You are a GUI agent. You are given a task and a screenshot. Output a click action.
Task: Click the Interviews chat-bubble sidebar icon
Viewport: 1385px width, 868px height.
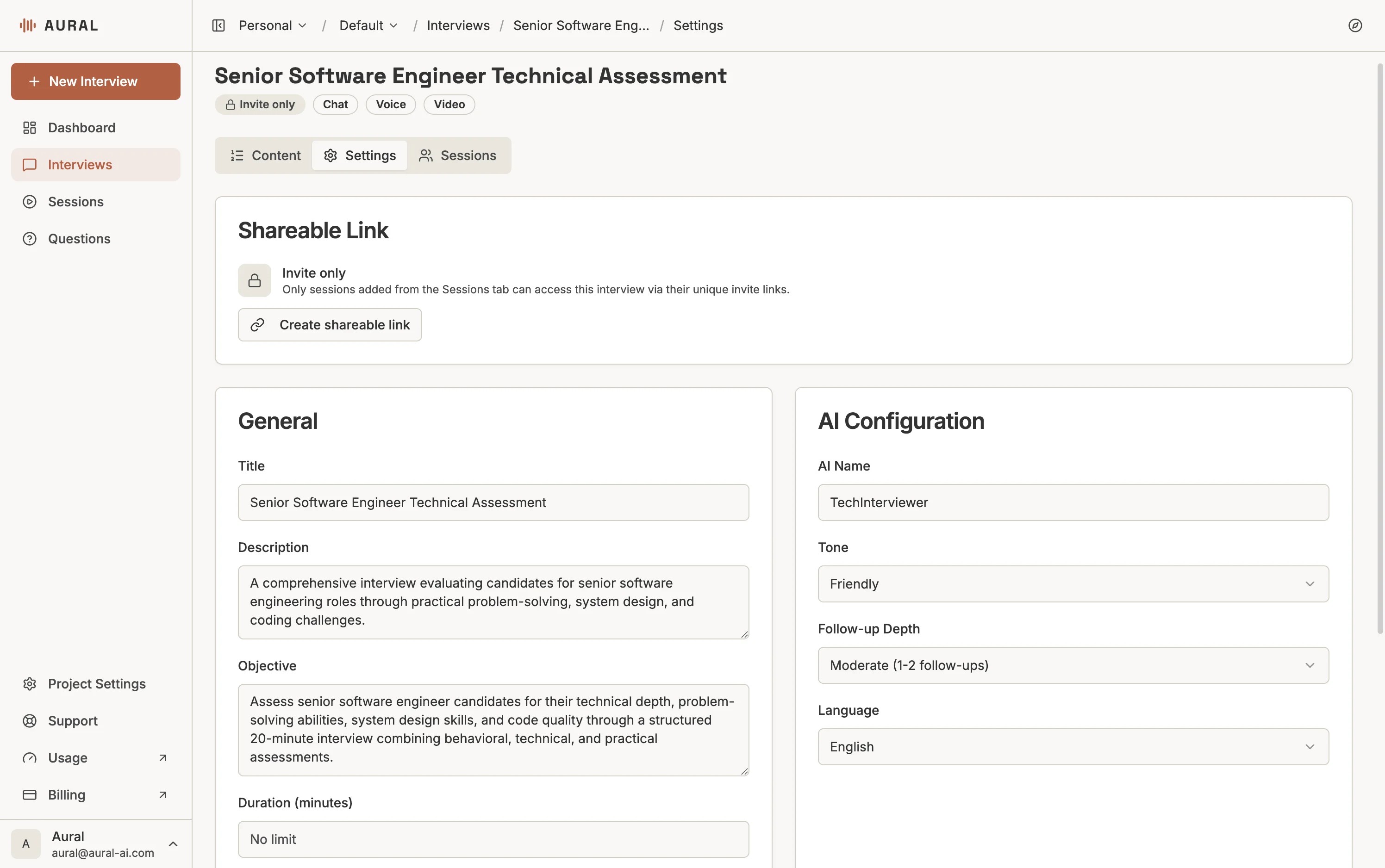point(29,165)
